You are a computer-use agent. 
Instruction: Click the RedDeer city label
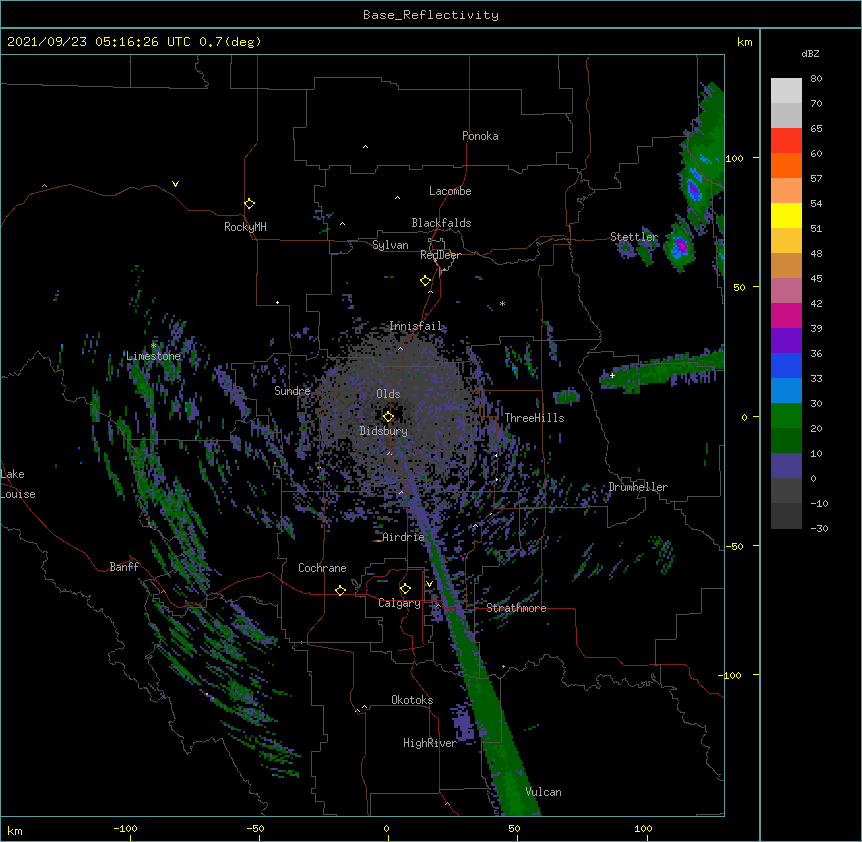pos(440,255)
